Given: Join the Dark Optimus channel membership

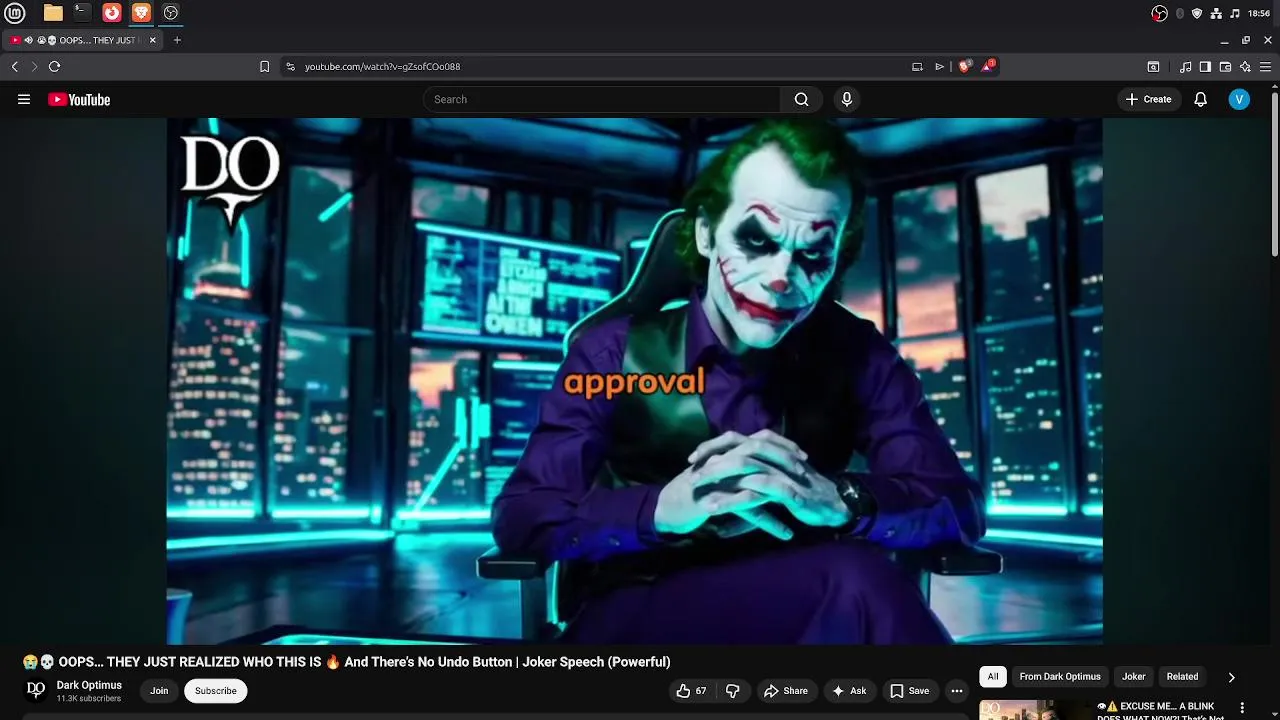Looking at the screenshot, I should point(159,691).
